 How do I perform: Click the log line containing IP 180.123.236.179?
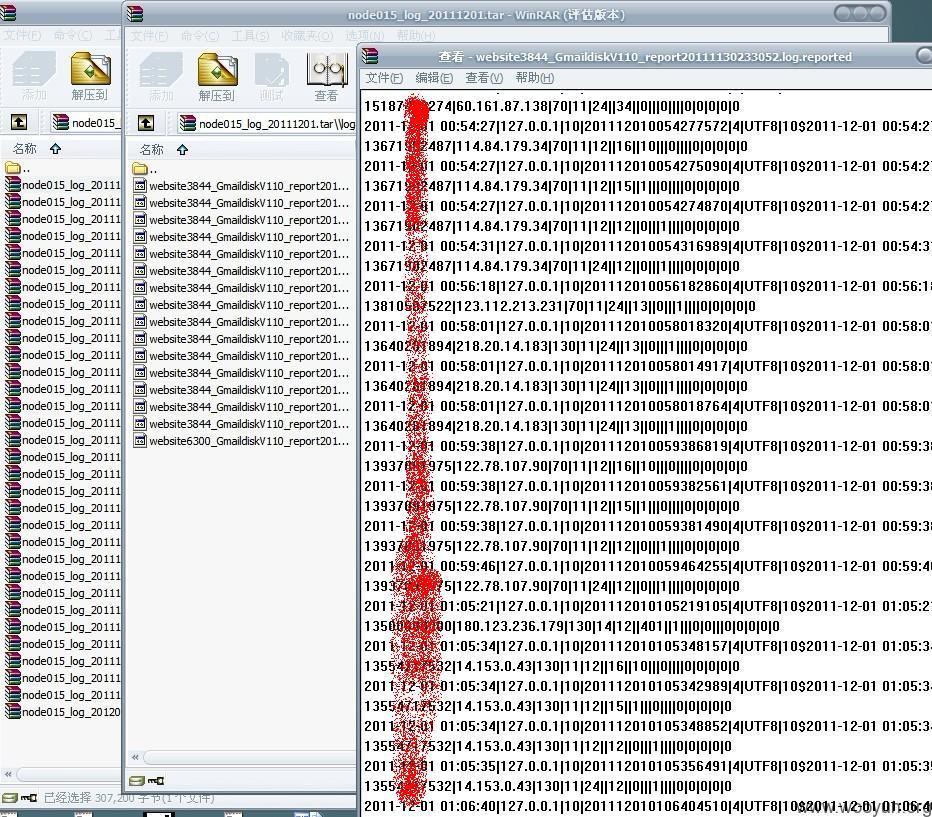572,626
